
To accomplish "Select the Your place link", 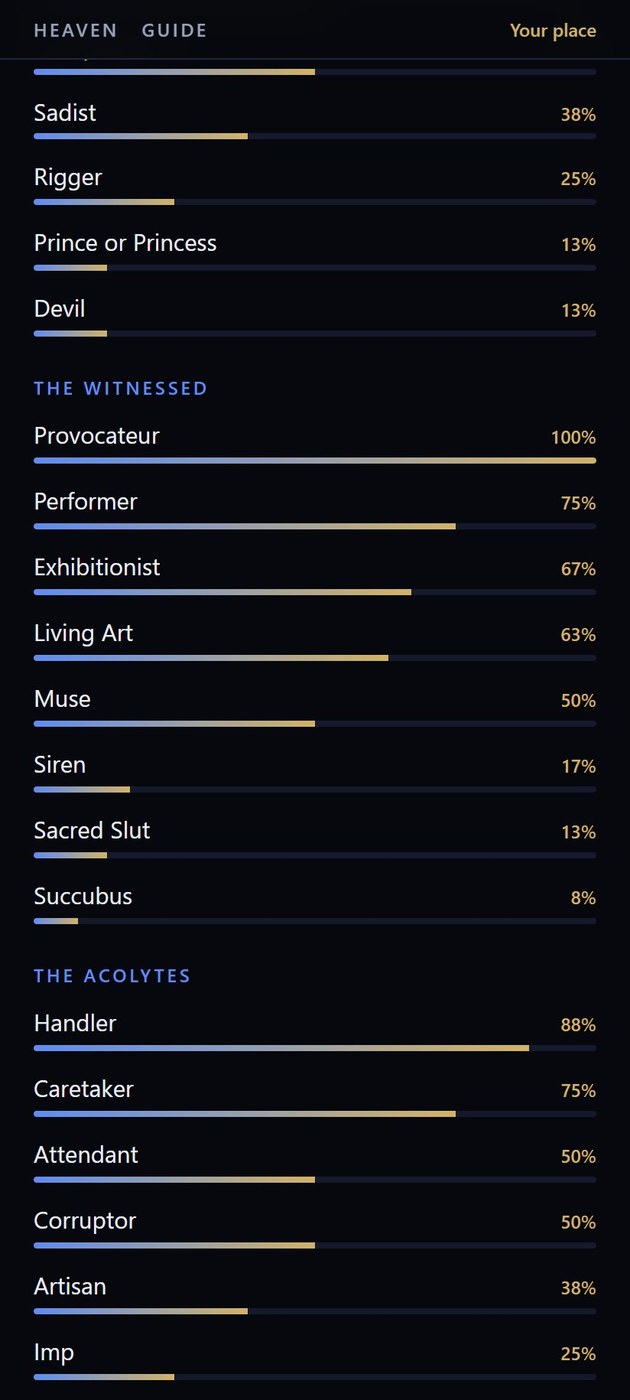I will coord(553,30).
